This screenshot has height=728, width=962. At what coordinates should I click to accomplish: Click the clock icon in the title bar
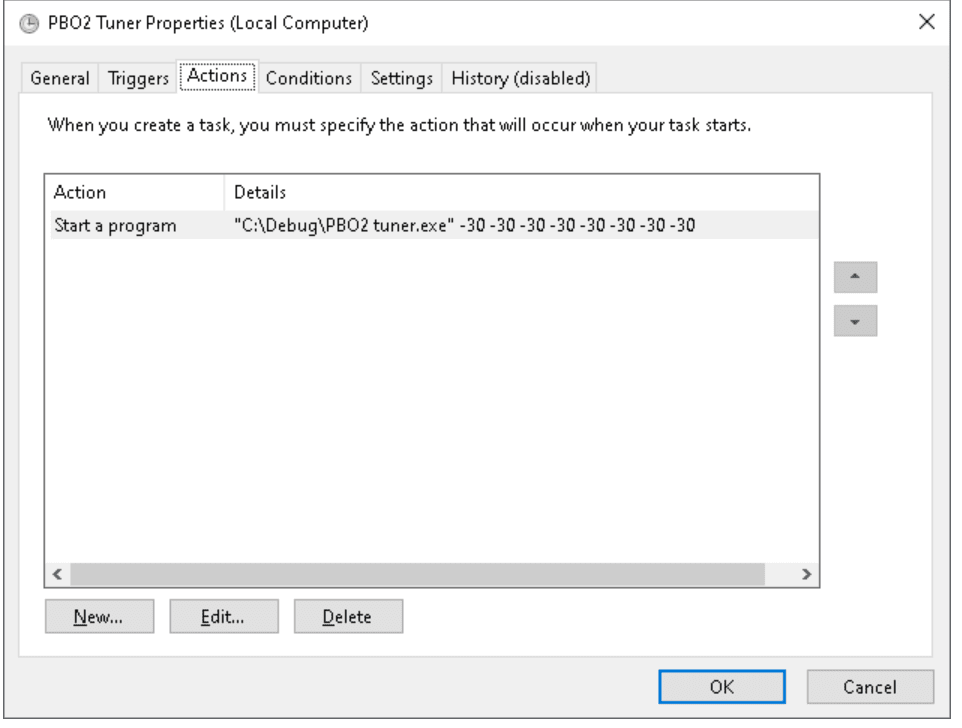[27, 23]
